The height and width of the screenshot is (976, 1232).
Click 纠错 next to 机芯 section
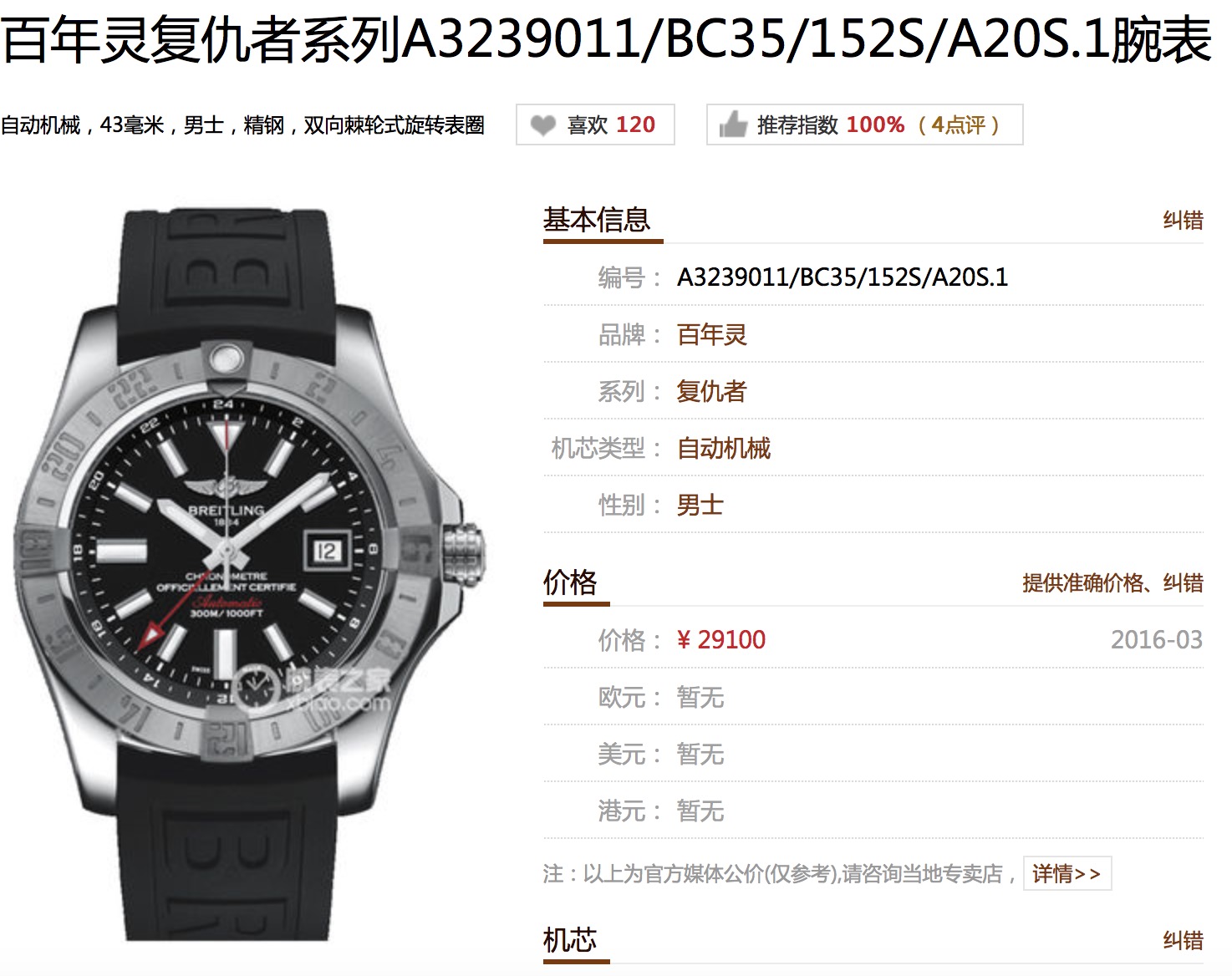1183,941
